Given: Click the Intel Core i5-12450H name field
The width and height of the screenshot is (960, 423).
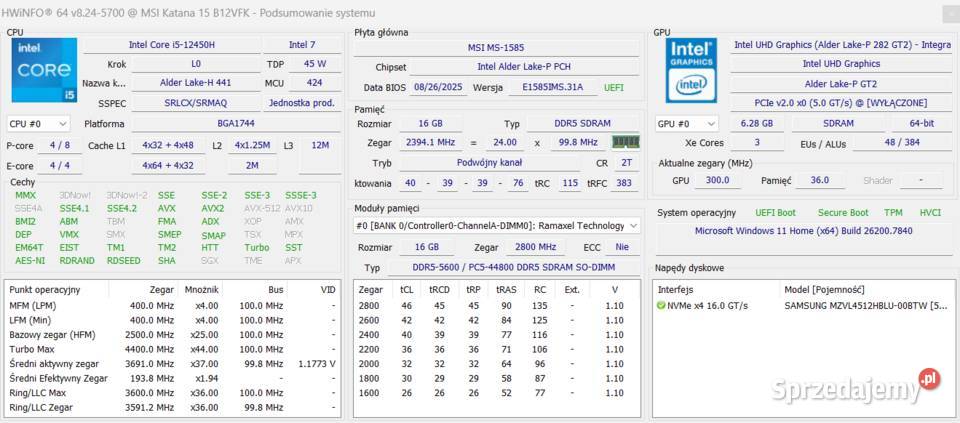Looking at the screenshot, I should (x=171, y=45).
